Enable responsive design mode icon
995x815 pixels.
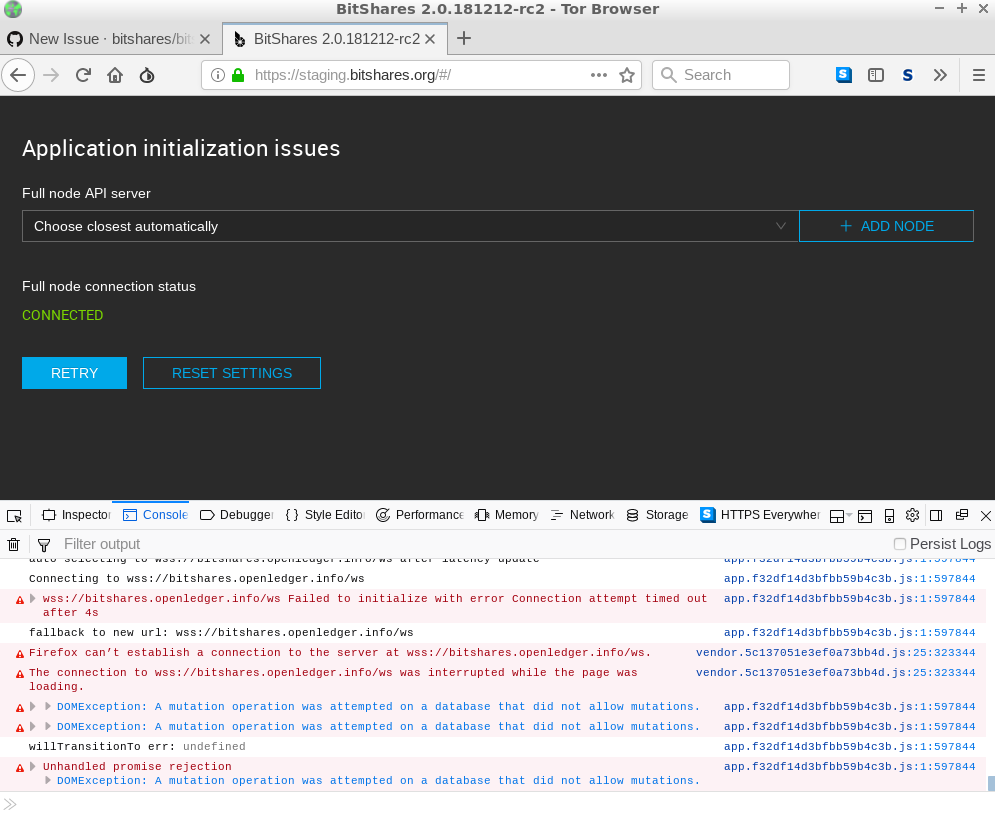coord(890,516)
